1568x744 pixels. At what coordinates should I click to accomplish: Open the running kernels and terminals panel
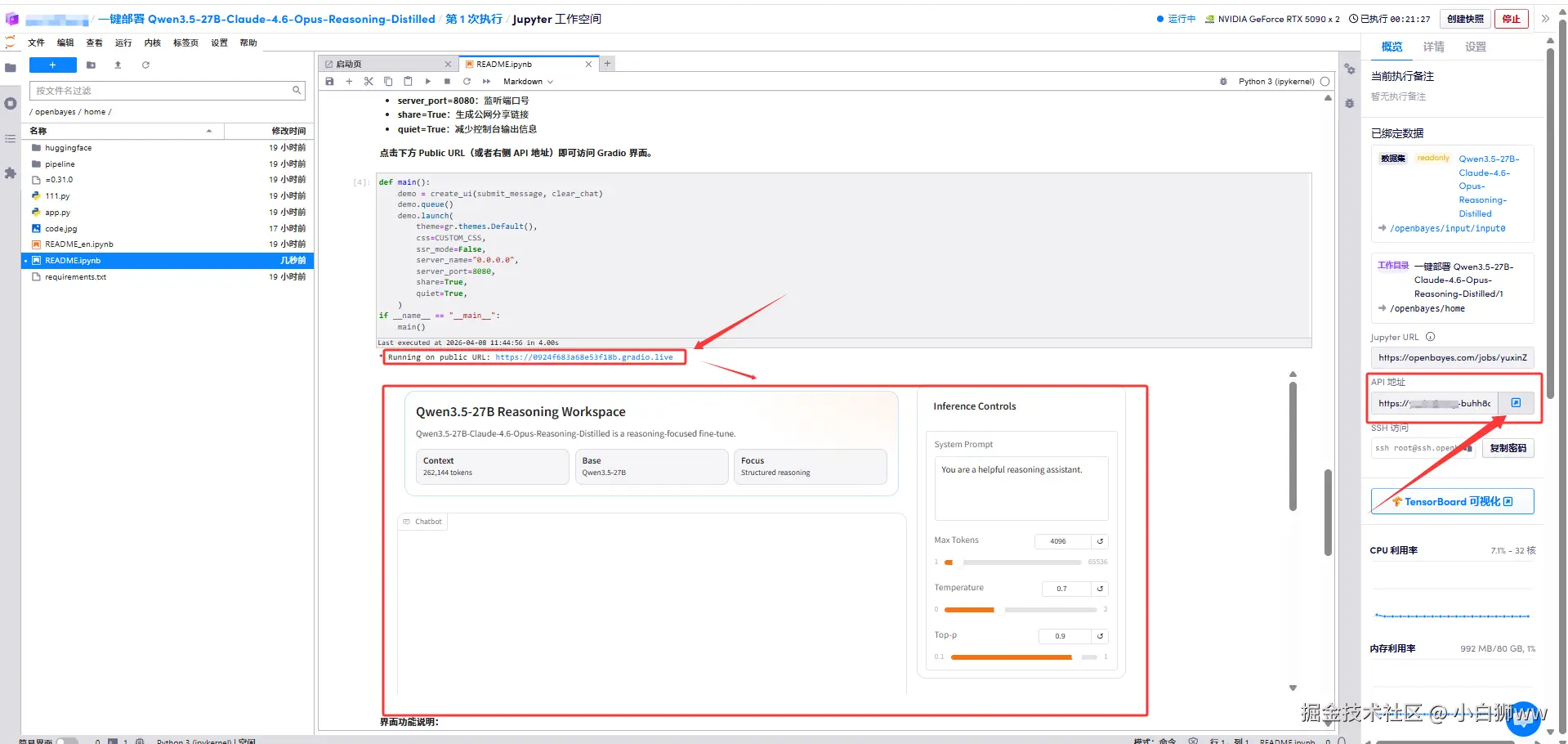[11, 104]
